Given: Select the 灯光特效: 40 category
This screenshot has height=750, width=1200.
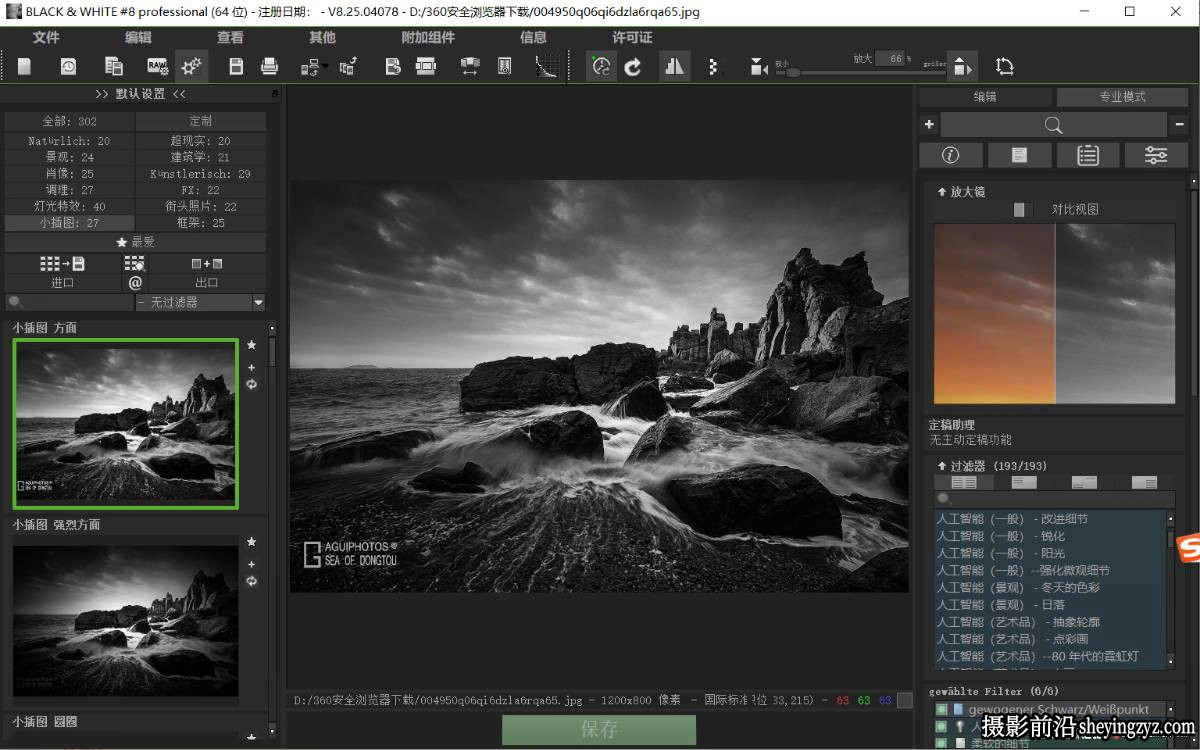Looking at the screenshot, I should click(70, 206).
